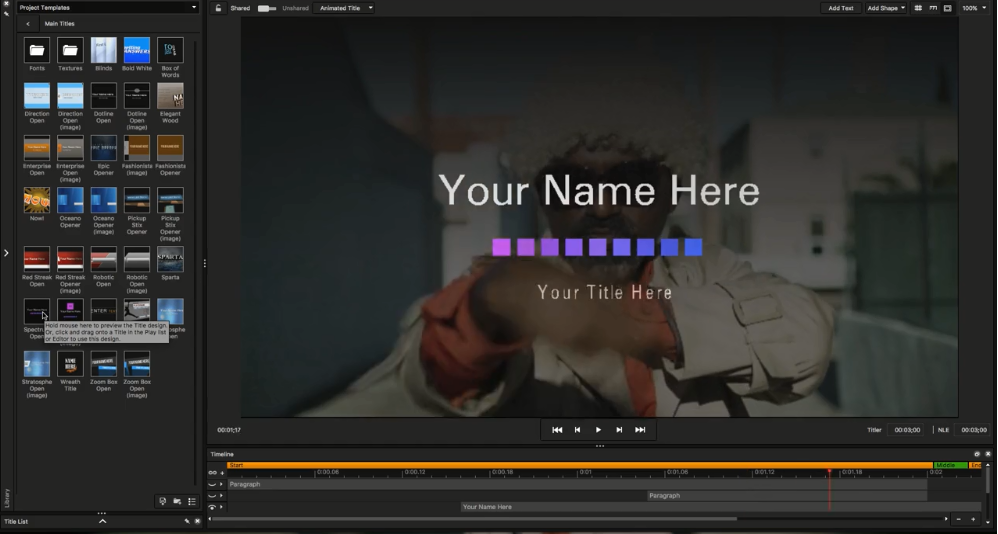
Task: Expand the first Paragraph timeline track
Action: [222, 484]
